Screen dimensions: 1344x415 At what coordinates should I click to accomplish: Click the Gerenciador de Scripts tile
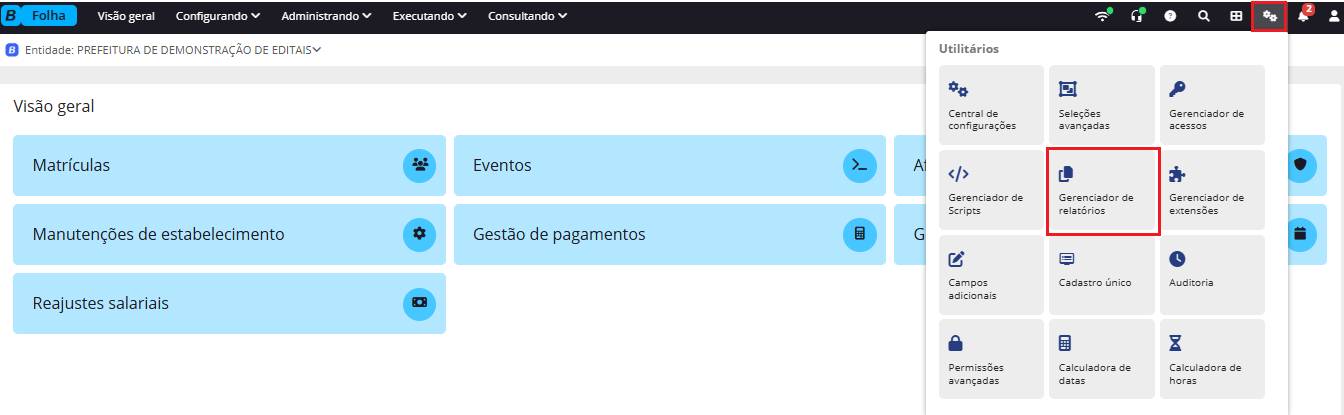[x=992, y=191]
